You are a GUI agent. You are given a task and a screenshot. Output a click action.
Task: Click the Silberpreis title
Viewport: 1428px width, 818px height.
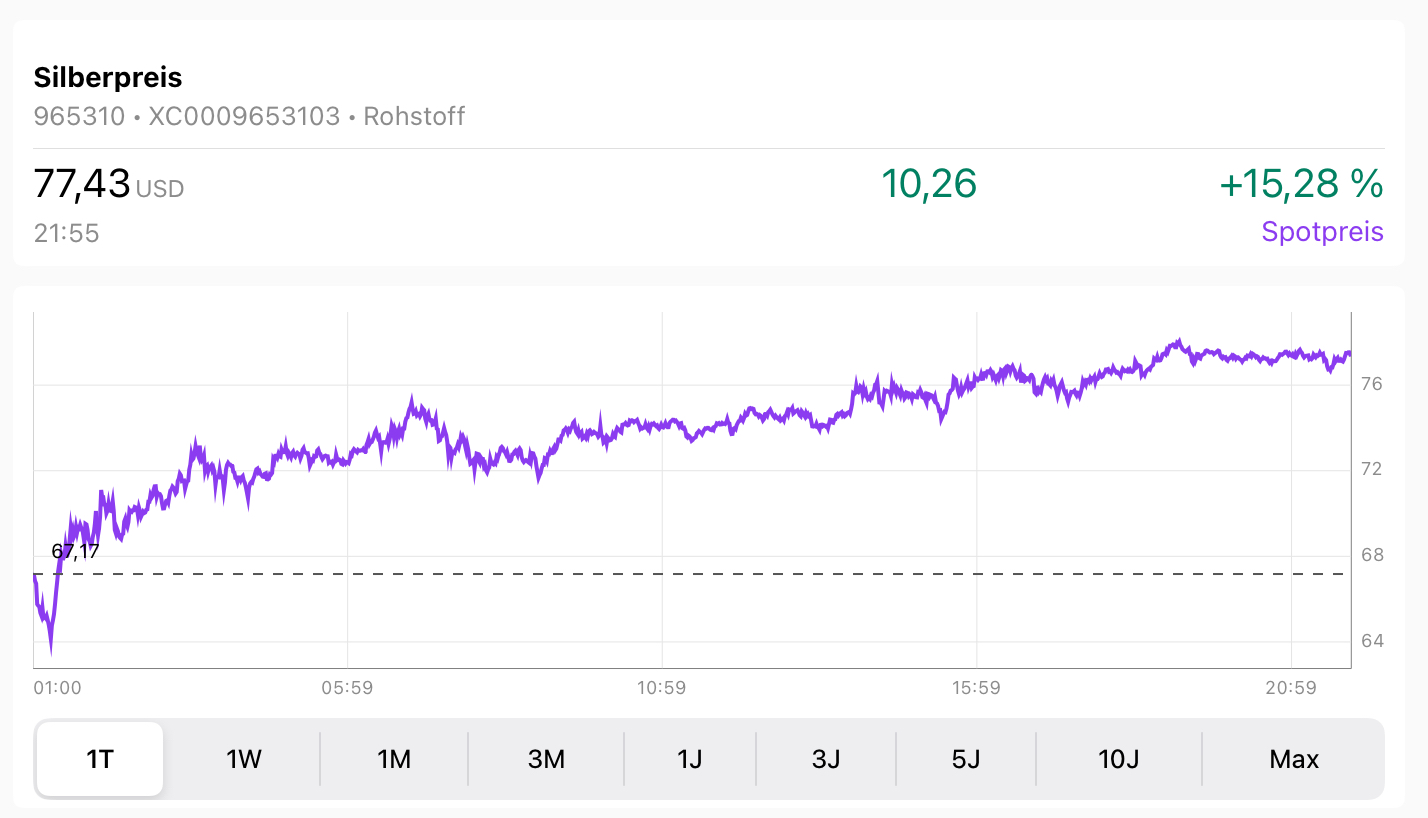[108, 77]
